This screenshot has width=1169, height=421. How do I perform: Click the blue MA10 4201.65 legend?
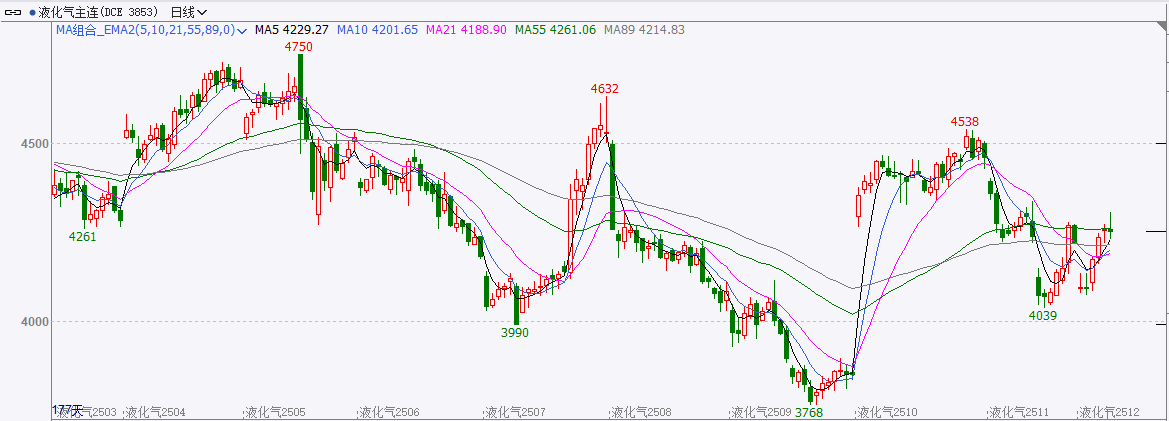coord(377,30)
